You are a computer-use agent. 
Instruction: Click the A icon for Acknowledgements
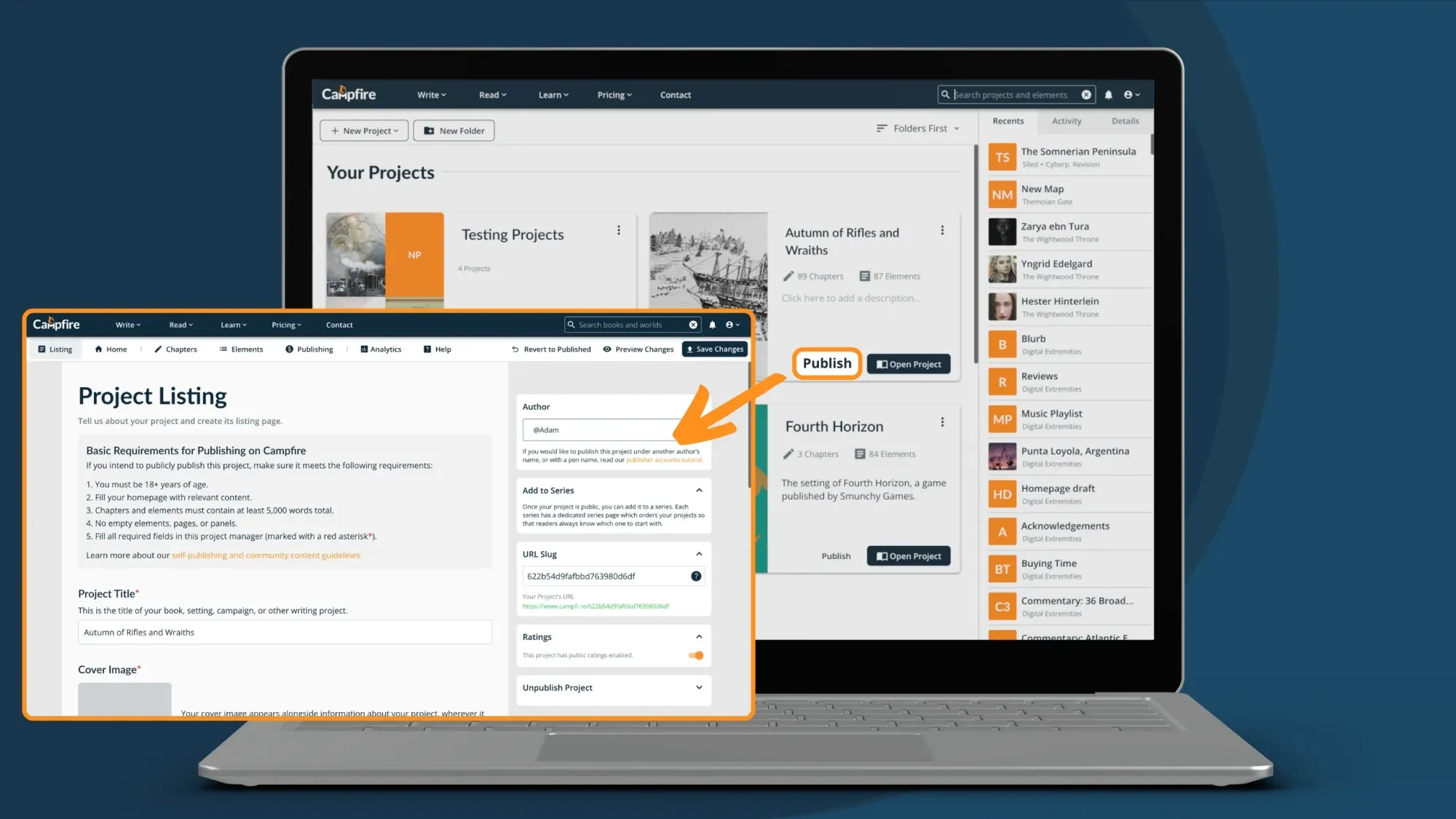[x=1002, y=531]
